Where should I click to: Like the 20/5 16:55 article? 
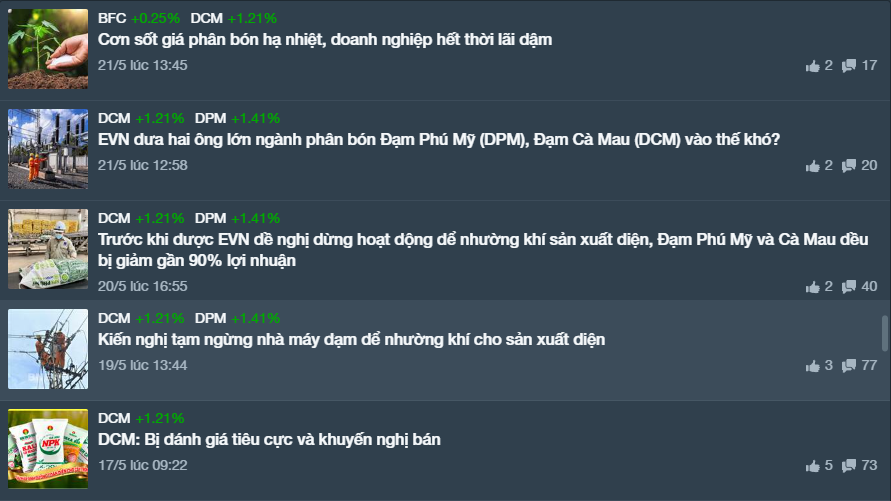click(x=812, y=287)
